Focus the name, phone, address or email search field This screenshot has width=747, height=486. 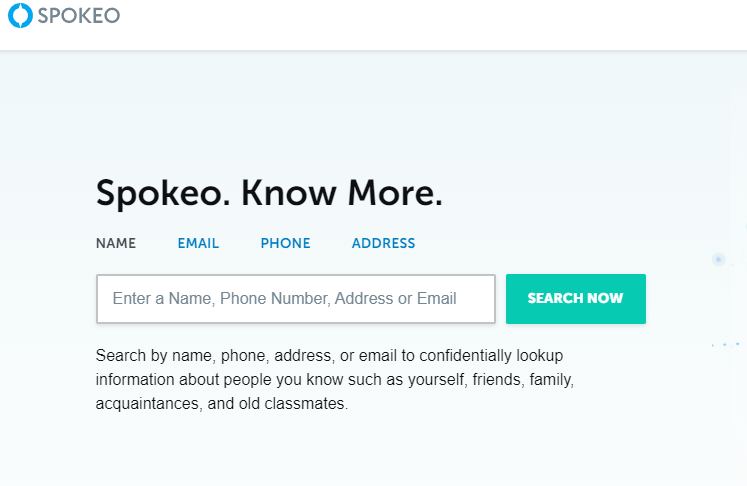click(296, 299)
